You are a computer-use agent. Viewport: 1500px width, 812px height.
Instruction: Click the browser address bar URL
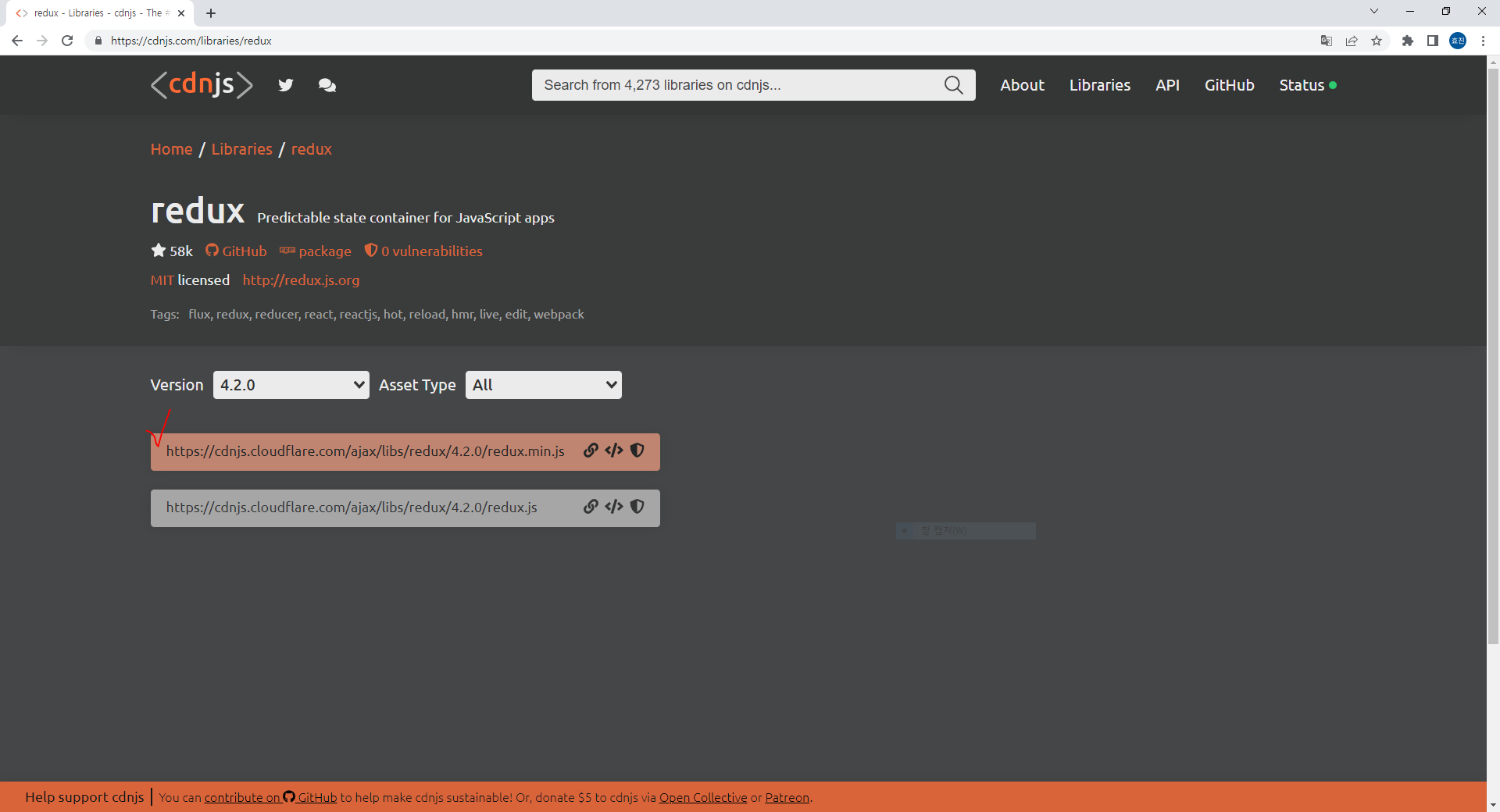191,41
